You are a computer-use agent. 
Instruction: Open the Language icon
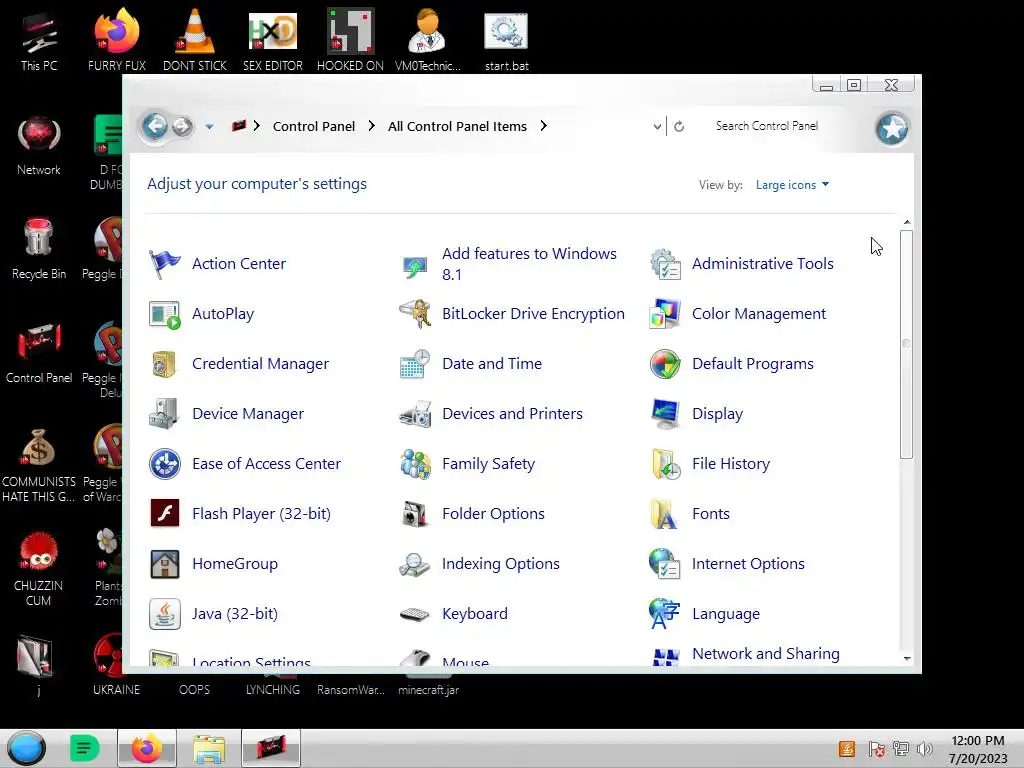pos(665,614)
